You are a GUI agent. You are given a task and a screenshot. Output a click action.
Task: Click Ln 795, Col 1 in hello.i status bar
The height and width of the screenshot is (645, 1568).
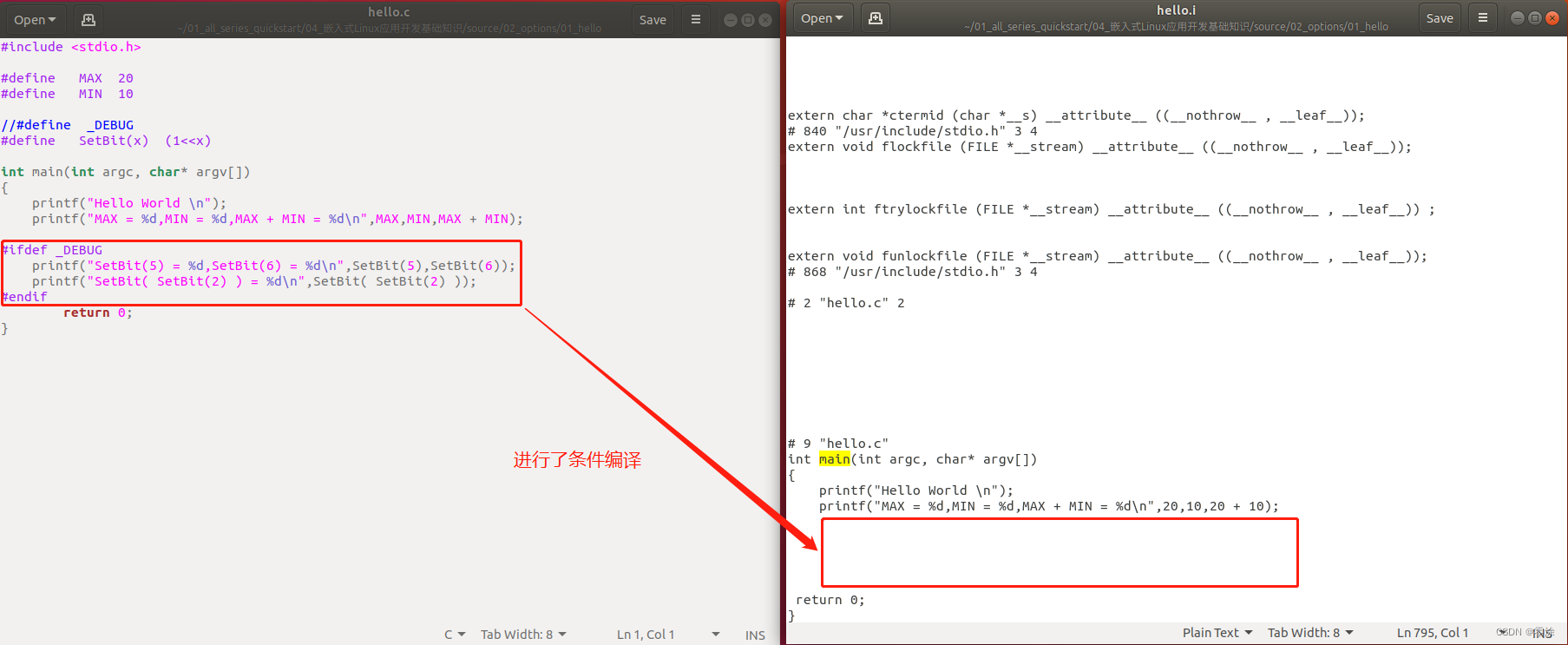tap(1432, 633)
